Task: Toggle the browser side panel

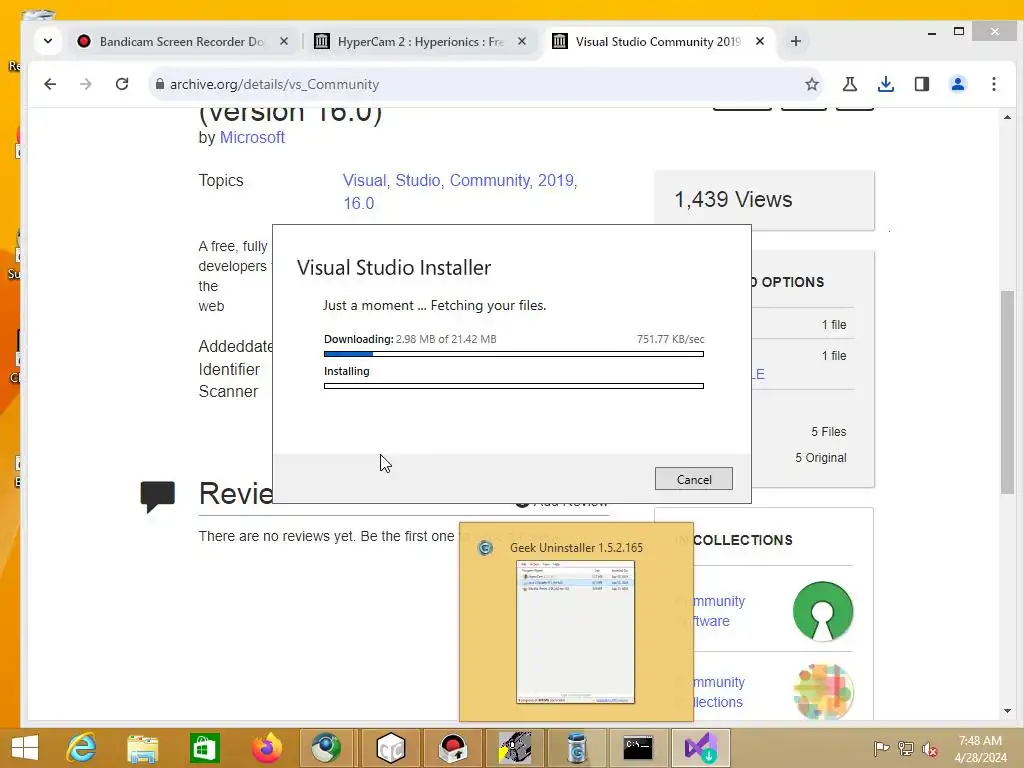Action: coord(921,84)
